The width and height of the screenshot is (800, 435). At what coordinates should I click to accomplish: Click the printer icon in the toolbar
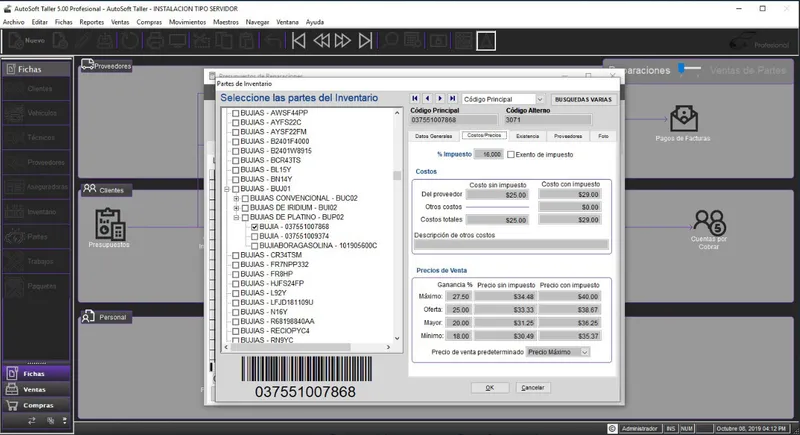(155, 41)
